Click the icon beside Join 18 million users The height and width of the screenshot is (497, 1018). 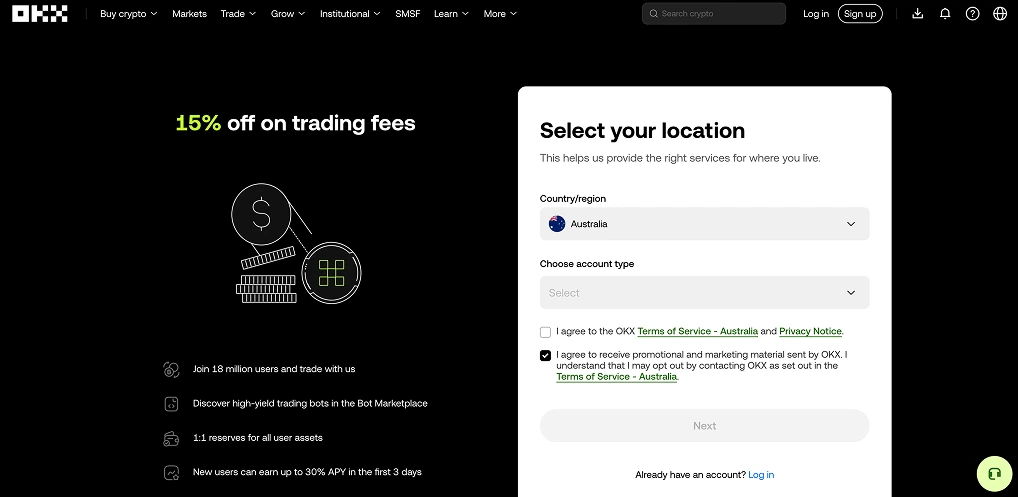(x=171, y=369)
